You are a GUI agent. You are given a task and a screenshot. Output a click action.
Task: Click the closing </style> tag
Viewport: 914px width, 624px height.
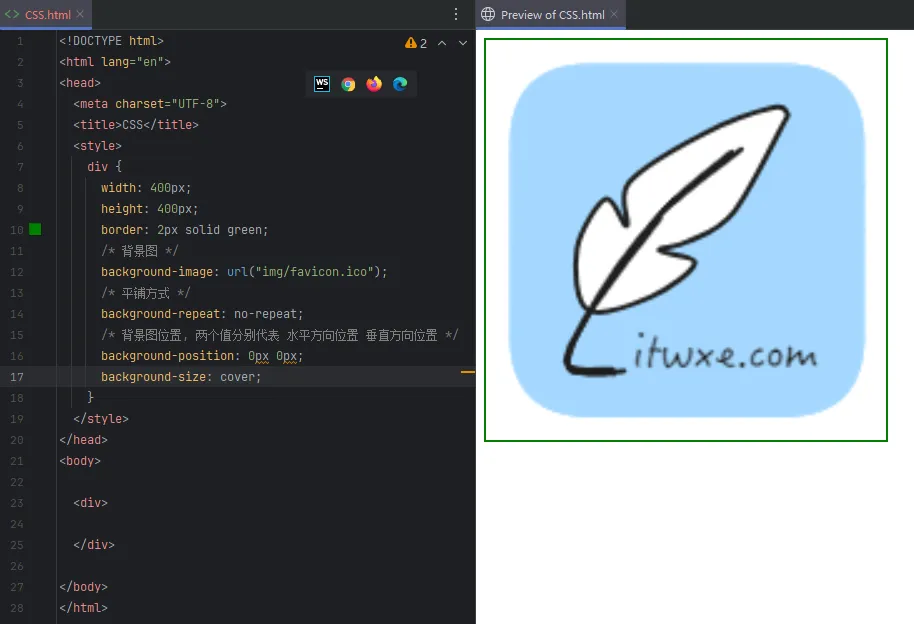[x=101, y=419]
